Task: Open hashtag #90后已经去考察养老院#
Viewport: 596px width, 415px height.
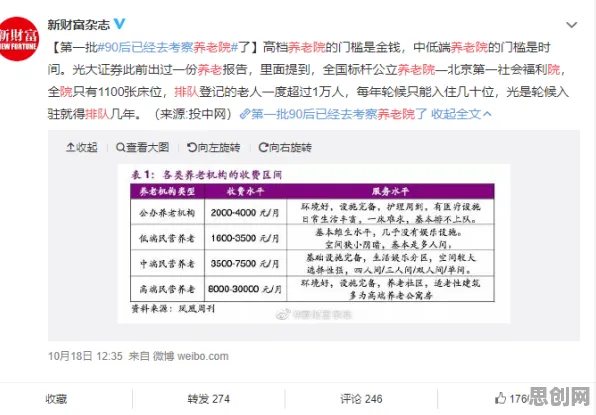Action: click(168, 47)
